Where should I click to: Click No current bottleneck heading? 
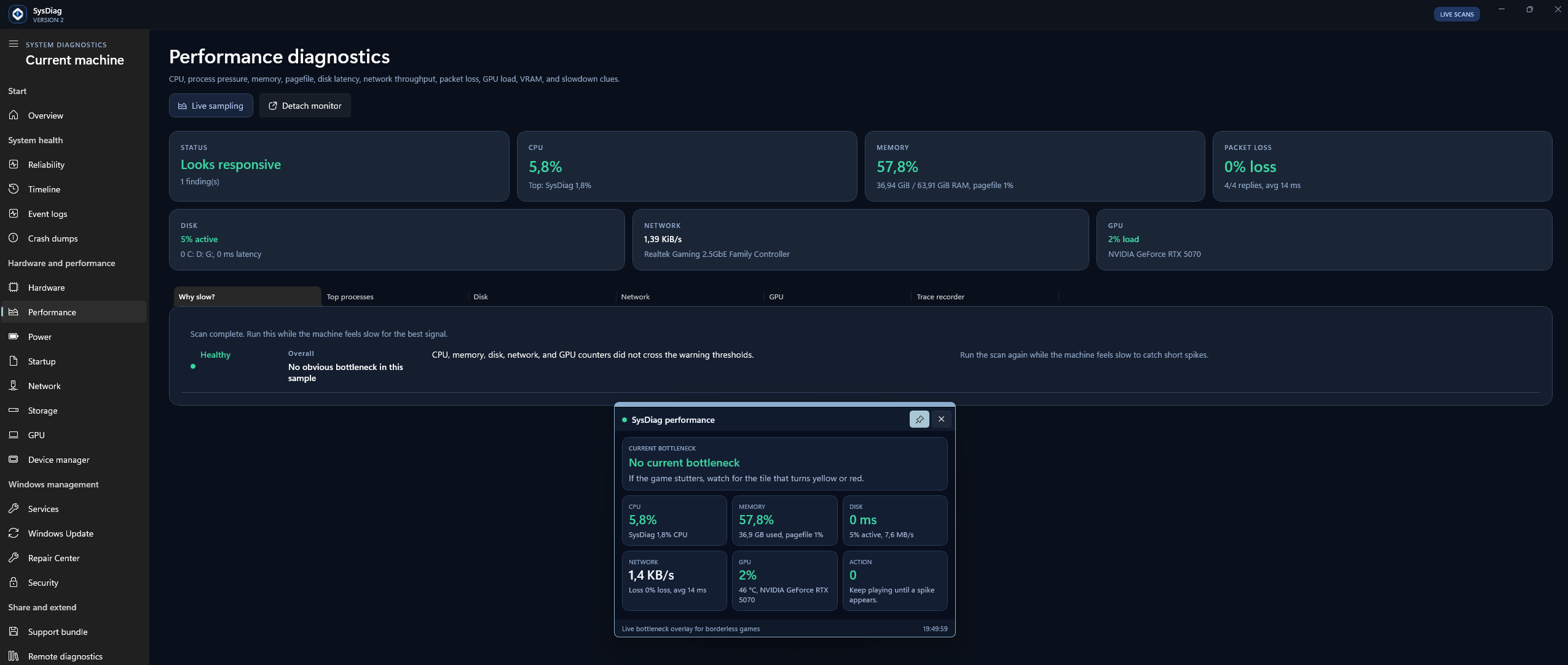(684, 463)
